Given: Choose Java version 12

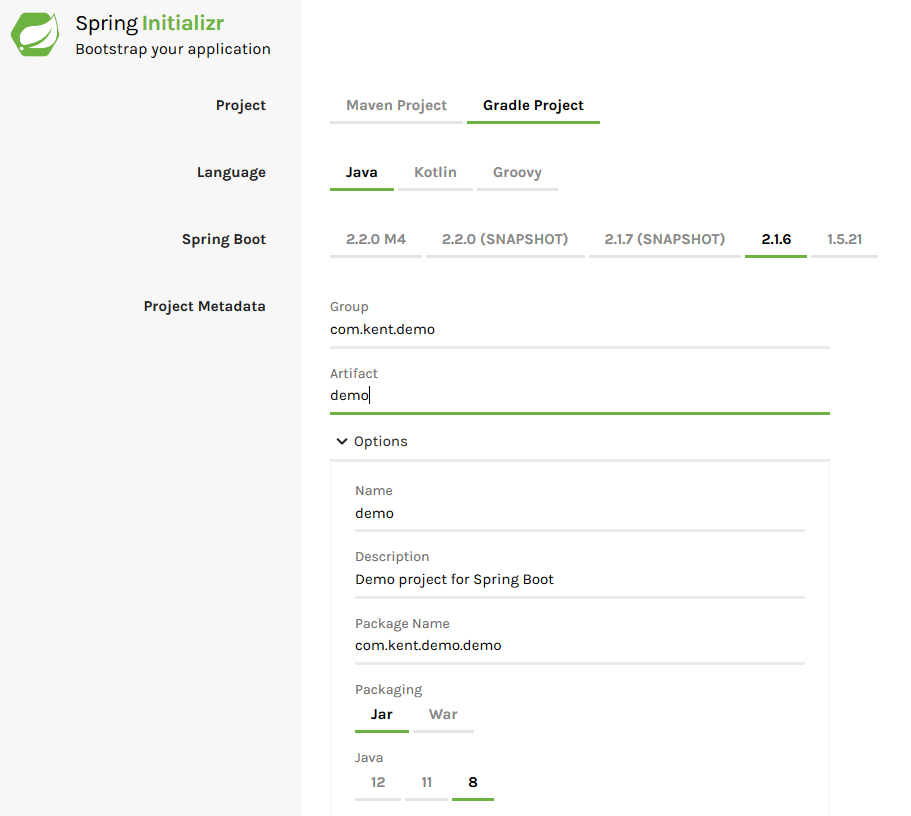Looking at the screenshot, I should point(377,783).
